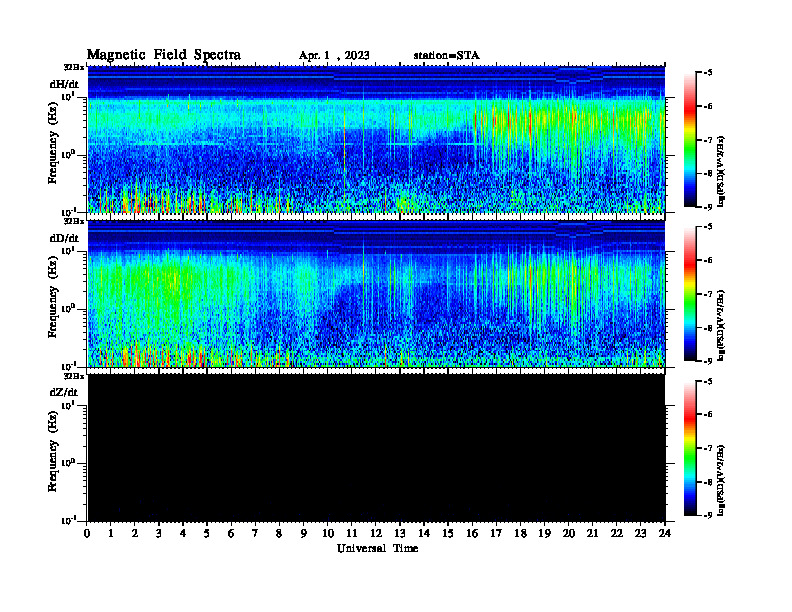This screenshot has height=612, width=792.
Task: Click hour 24 on the Universal Time axis
Action: [x=664, y=533]
